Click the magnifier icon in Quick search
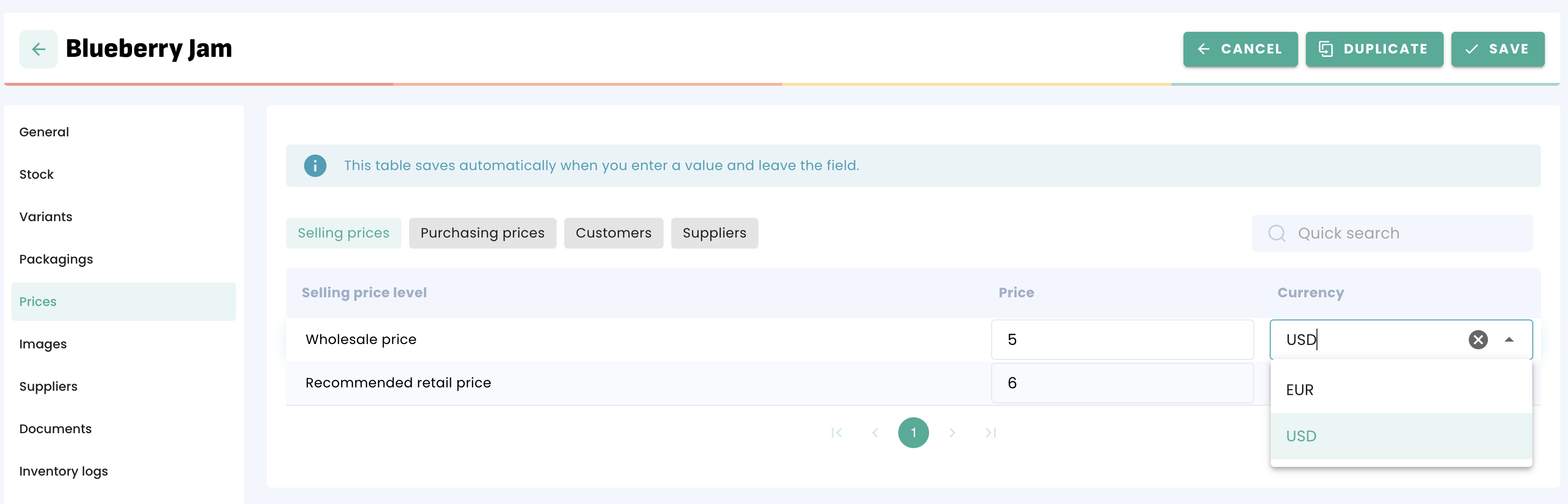This screenshot has width=1568, height=504. 1276,233
